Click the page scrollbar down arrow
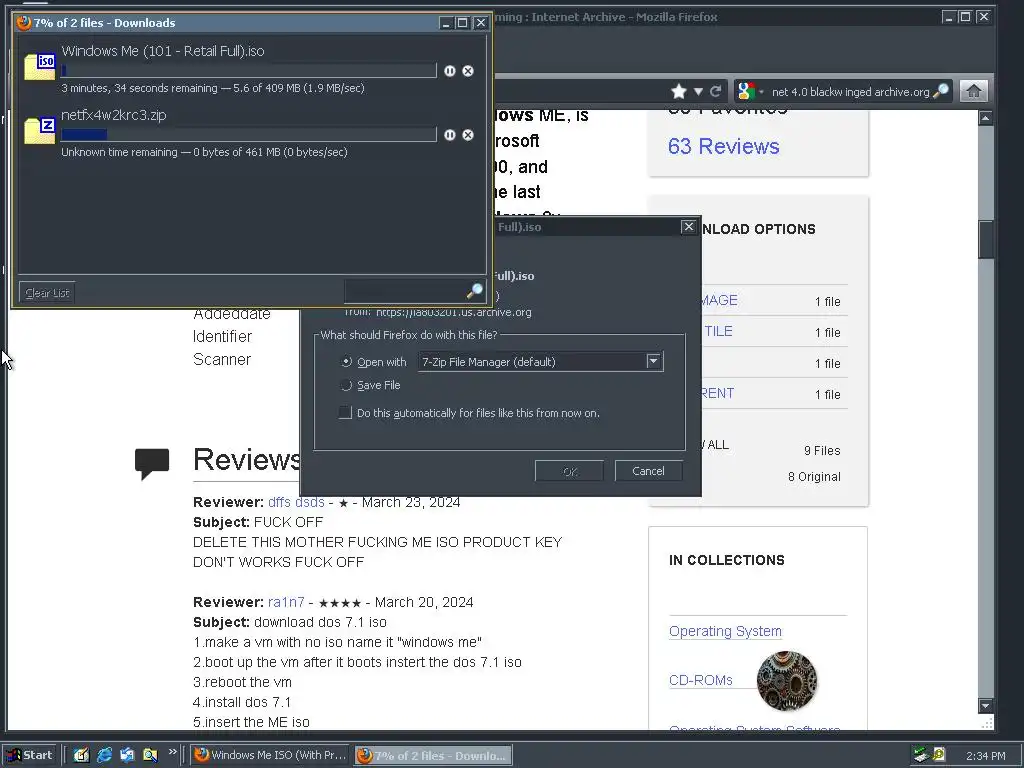This screenshot has width=1024, height=768. point(985,706)
